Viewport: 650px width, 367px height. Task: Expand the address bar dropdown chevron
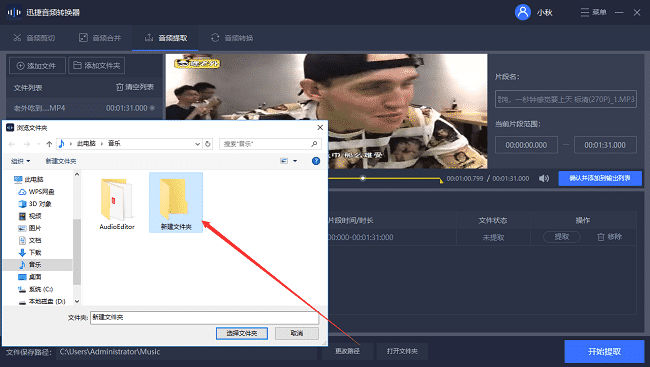[x=198, y=144]
